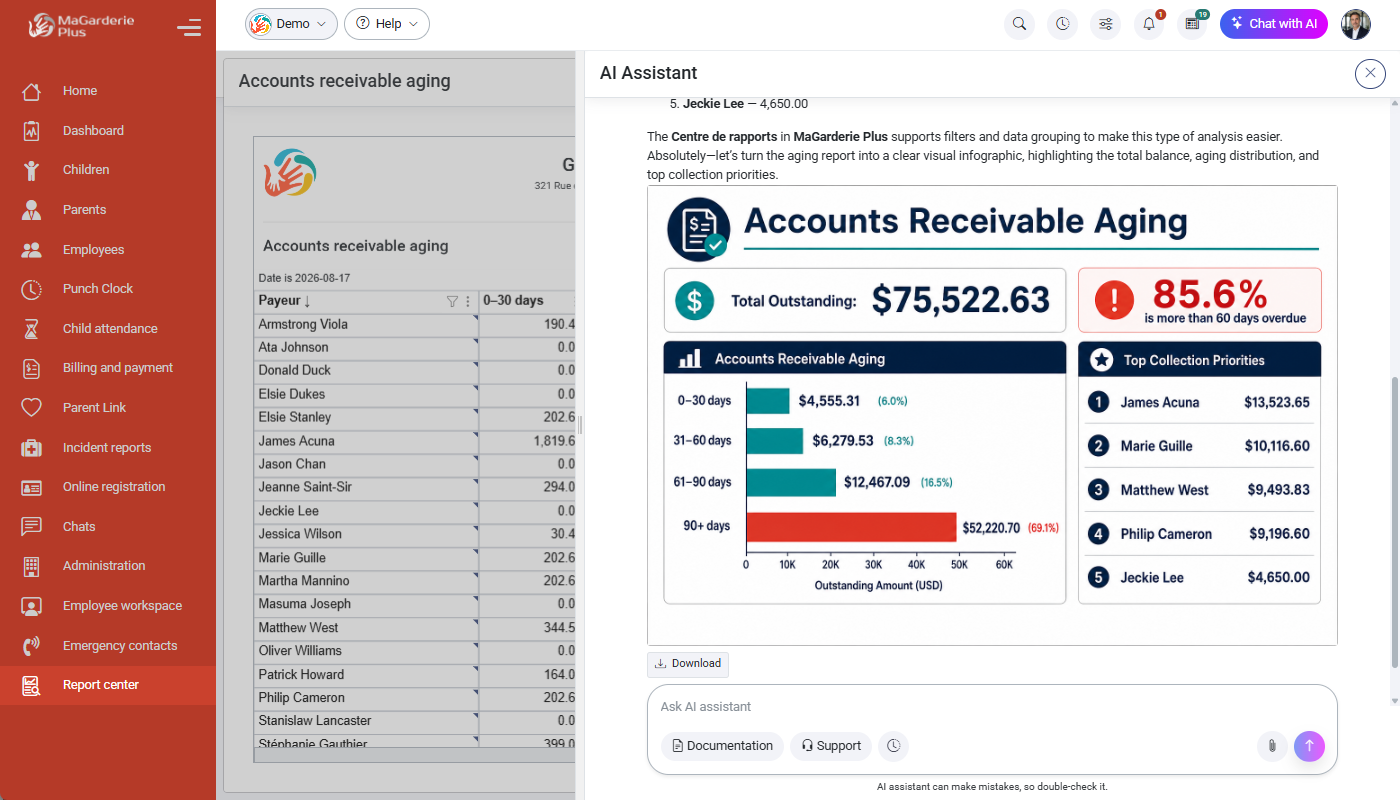The height and width of the screenshot is (800, 1400).
Task: Select the Patrick Howard row
Action: pyautogui.click(x=415, y=675)
